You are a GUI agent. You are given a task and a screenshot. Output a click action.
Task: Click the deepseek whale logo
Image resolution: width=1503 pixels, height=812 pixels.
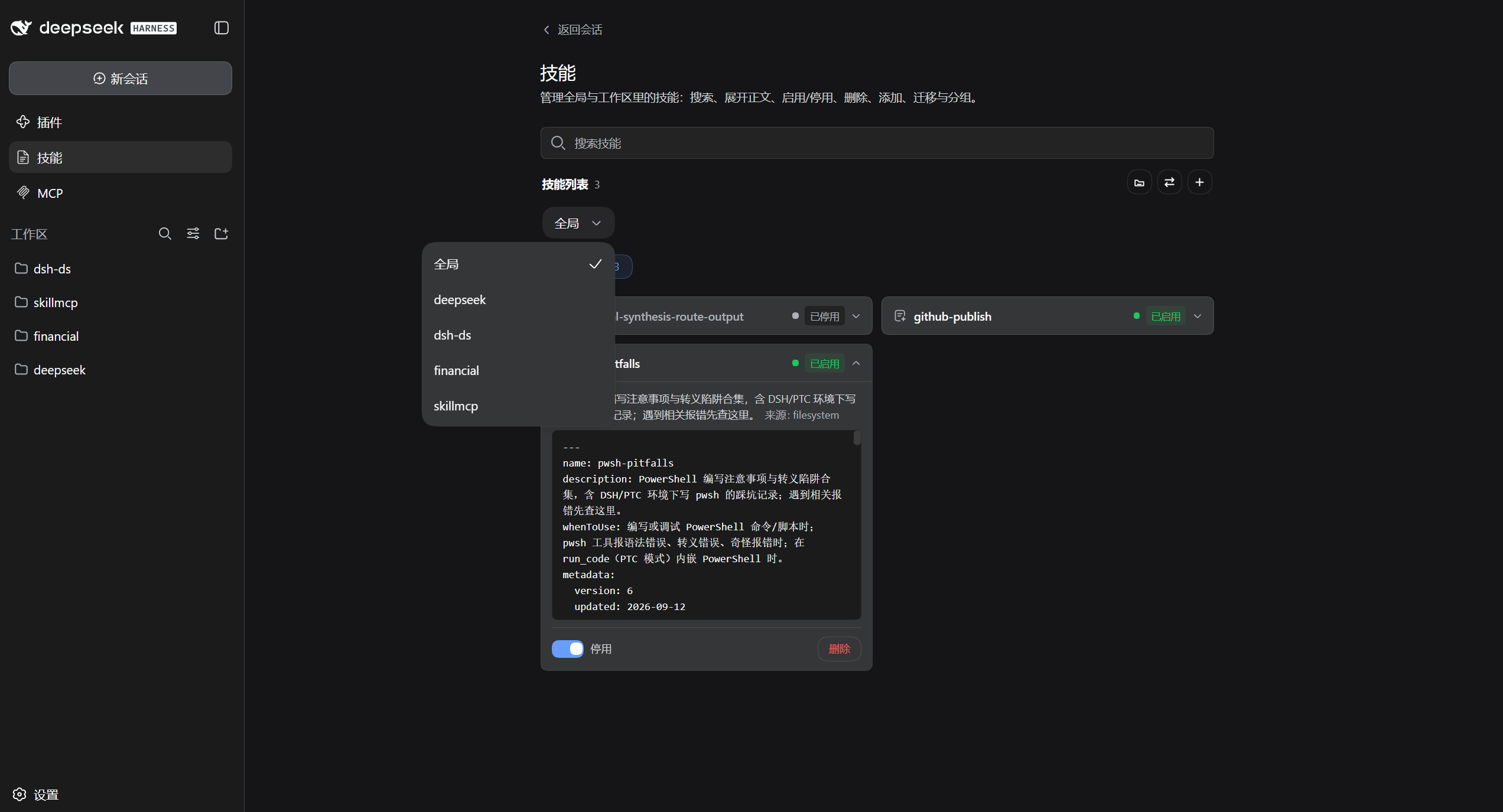(21, 28)
